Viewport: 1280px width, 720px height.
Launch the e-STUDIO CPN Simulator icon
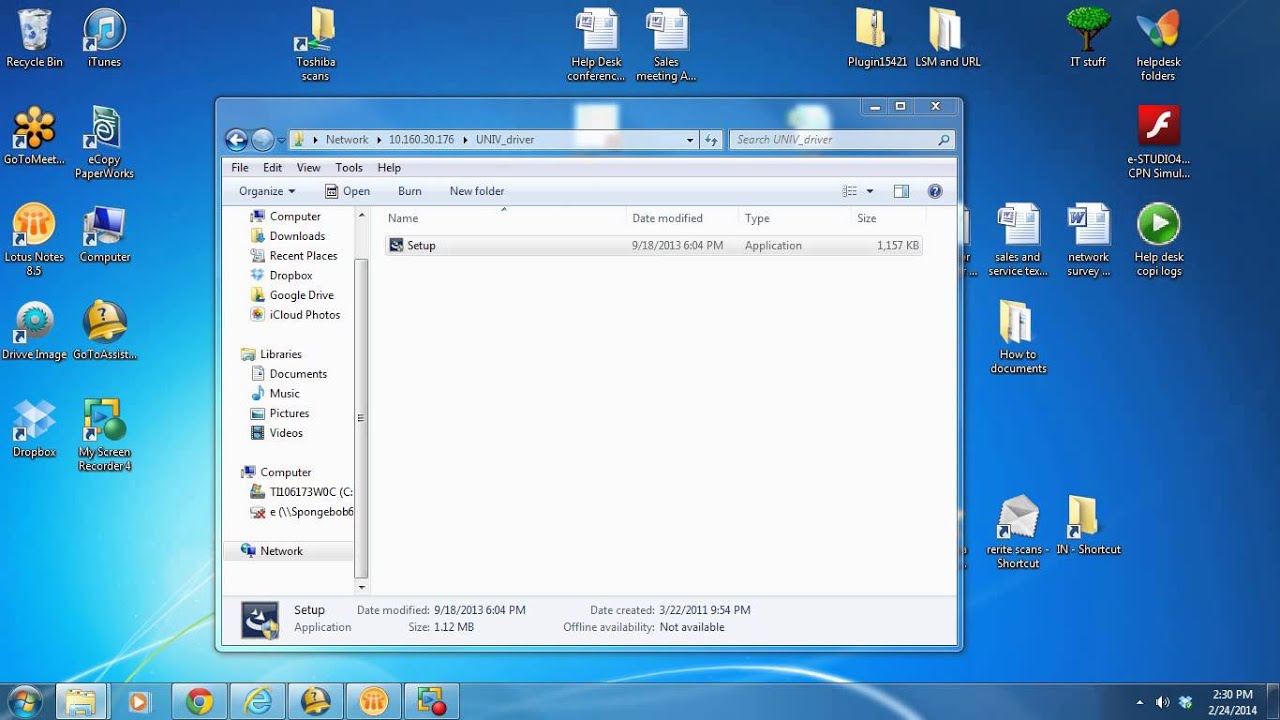[1158, 142]
